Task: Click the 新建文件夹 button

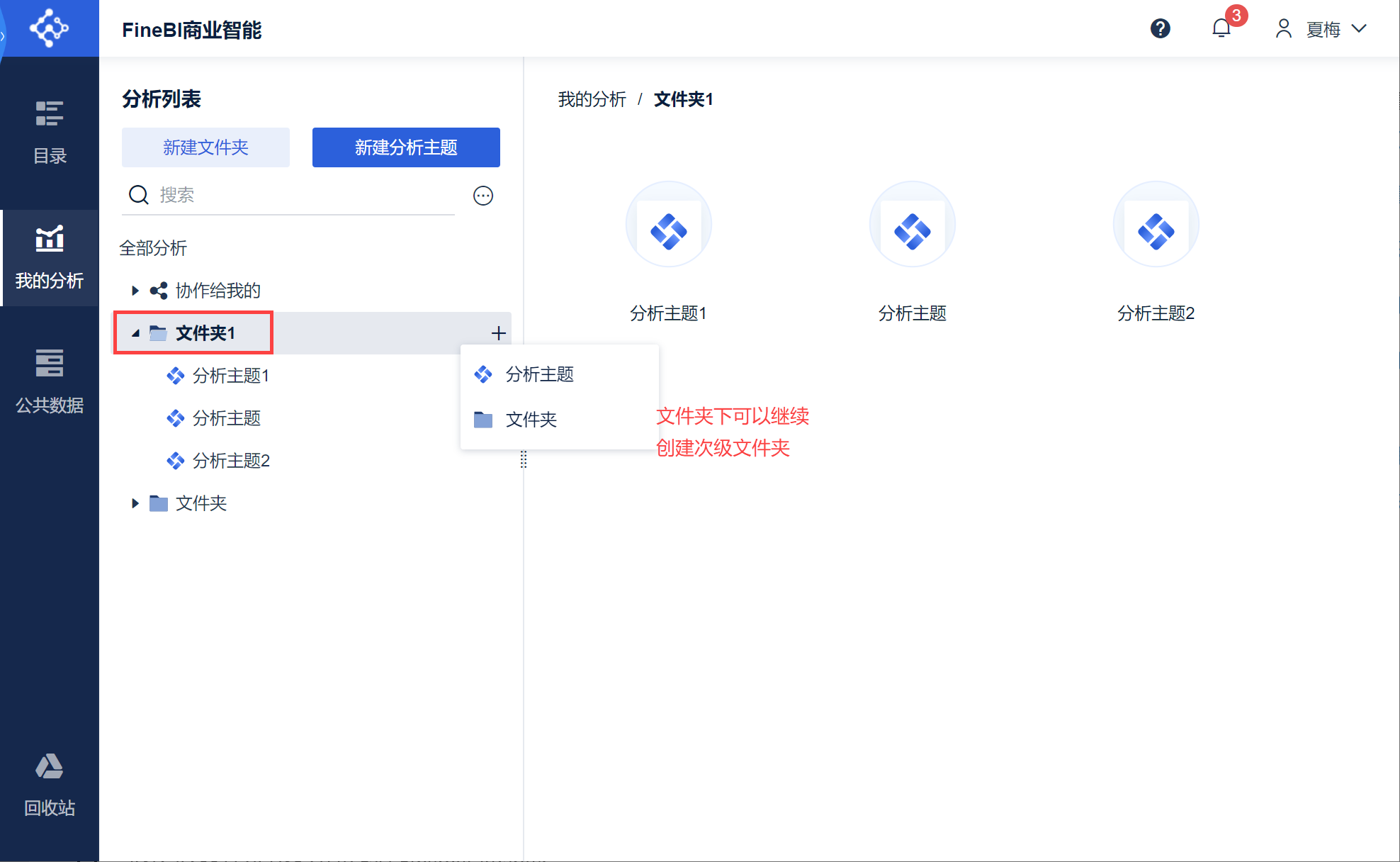Action: pyautogui.click(x=205, y=147)
